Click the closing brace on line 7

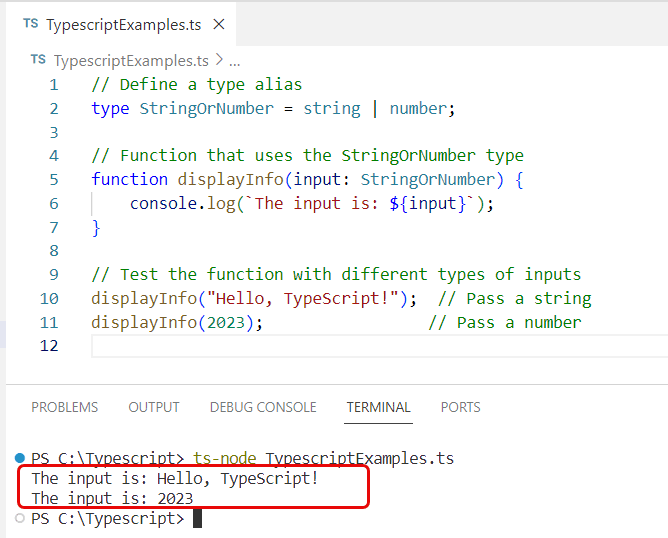coord(96,228)
